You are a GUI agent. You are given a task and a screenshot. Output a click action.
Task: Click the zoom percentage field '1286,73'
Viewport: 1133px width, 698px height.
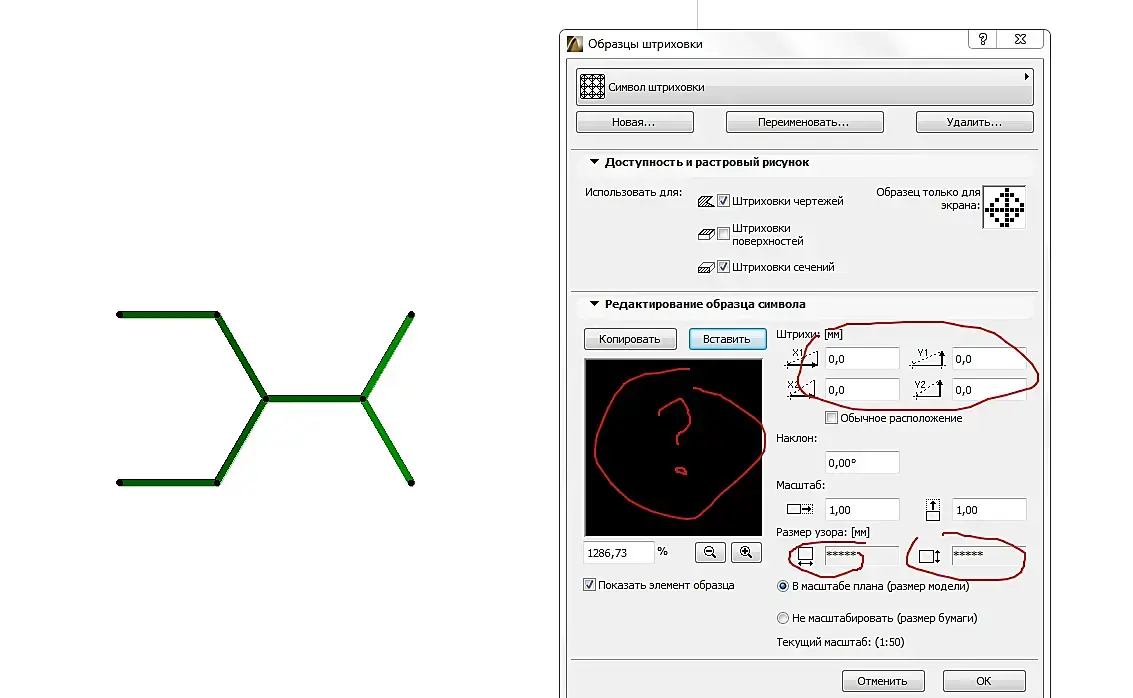(619, 553)
